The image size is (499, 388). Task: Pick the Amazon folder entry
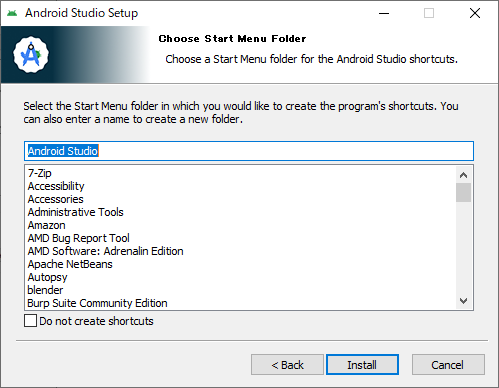[47, 225]
